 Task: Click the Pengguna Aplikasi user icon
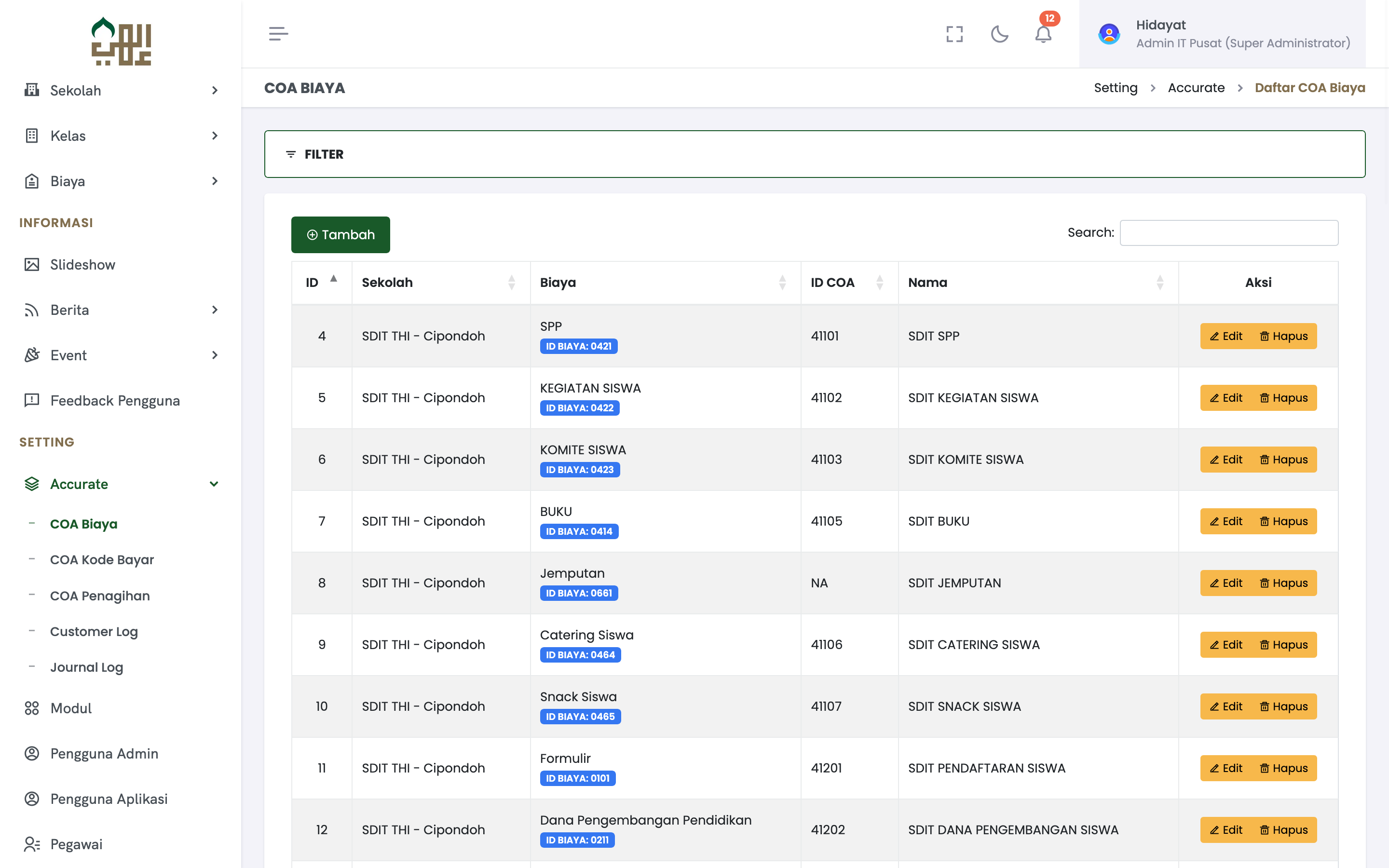[31, 799]
